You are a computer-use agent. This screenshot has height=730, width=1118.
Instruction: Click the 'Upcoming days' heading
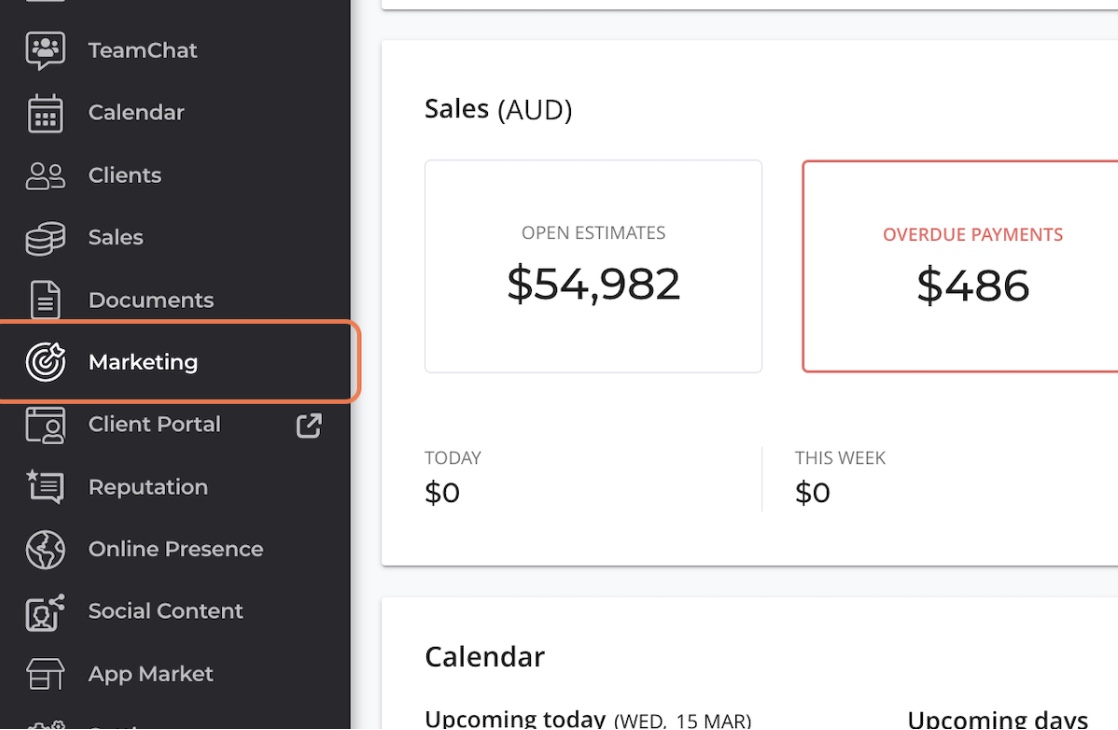998,719
